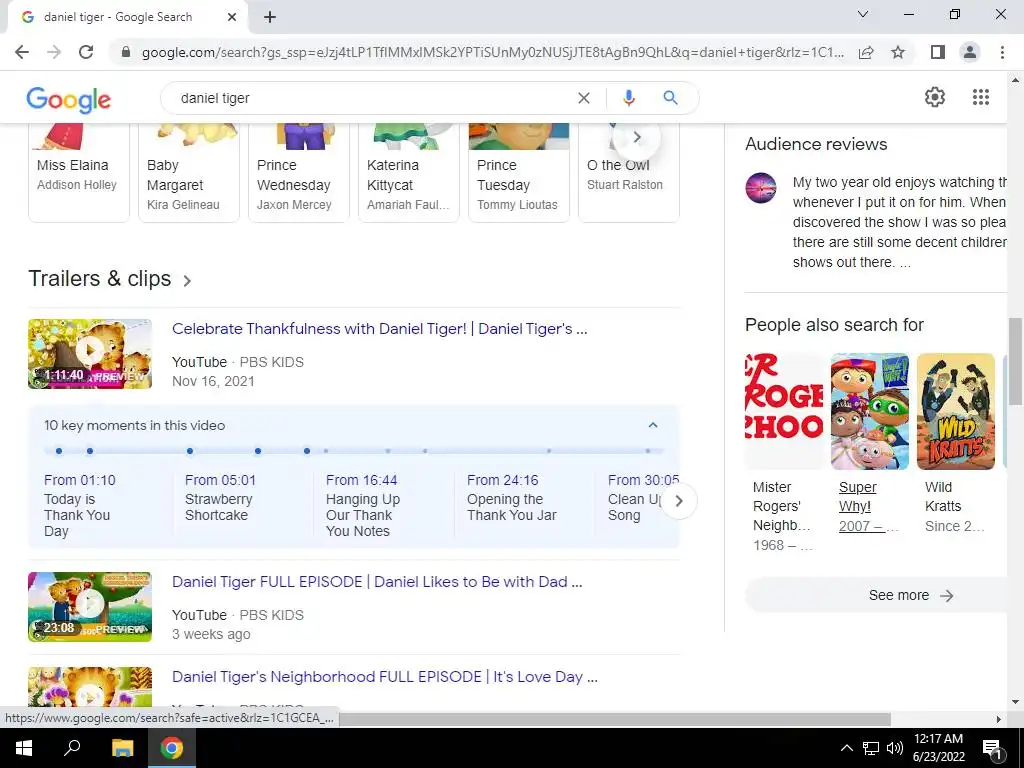The width and height of the screenshot is (1024, 768).
Task: Open Katerina Kittycat cast card
Action: pyautogui.click(x=409, y=173)
